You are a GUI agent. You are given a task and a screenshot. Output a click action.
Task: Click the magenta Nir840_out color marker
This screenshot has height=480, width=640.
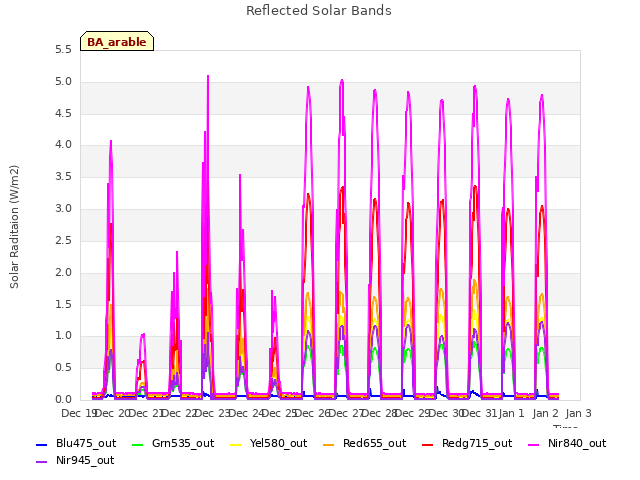pyautogui.click(x=533, y=444)
